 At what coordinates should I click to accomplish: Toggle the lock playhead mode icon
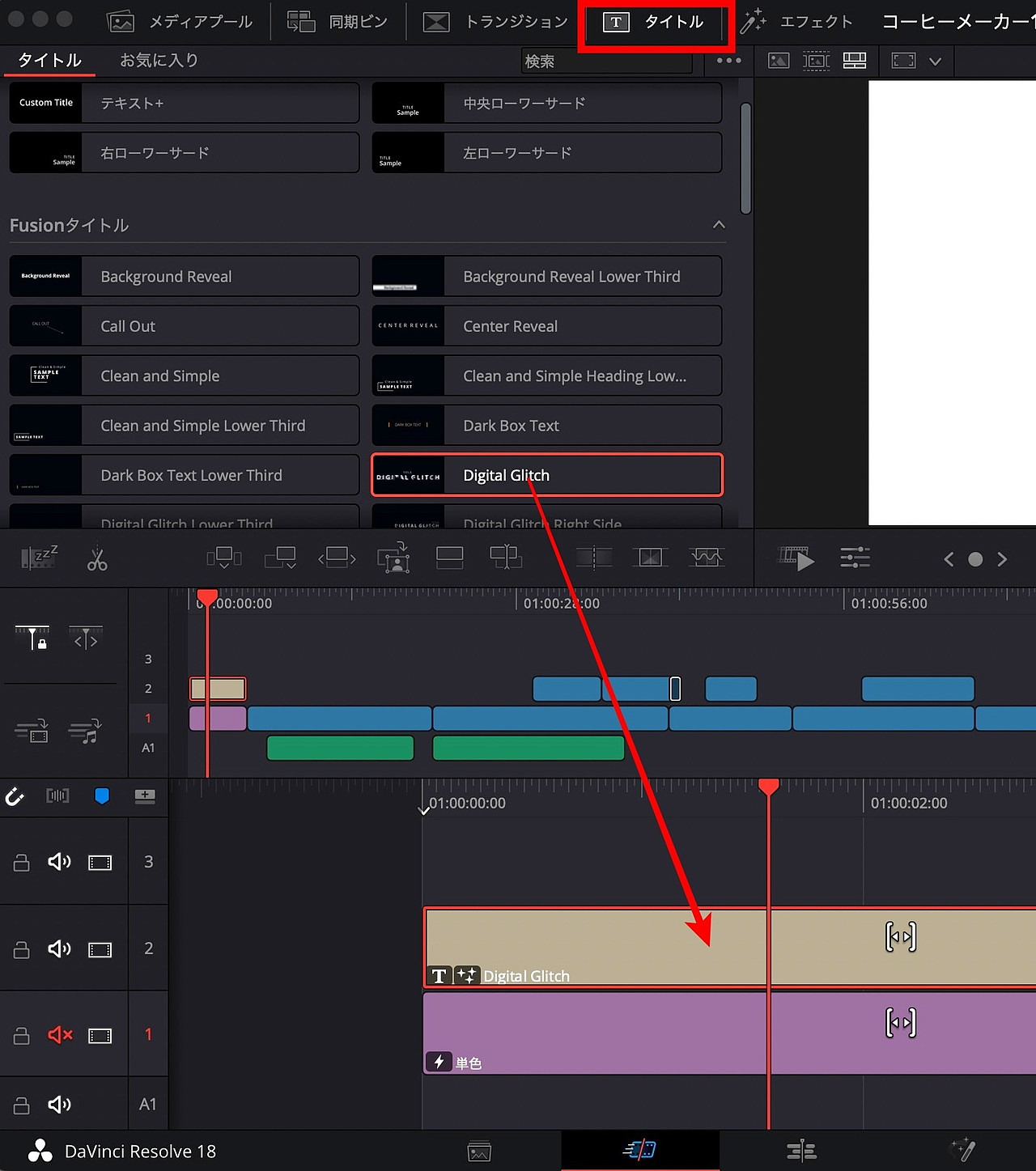[32, 638]
